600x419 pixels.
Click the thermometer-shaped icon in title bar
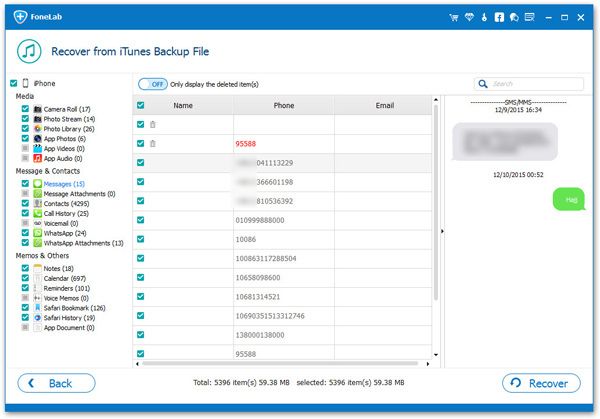(x=484, y=17)
